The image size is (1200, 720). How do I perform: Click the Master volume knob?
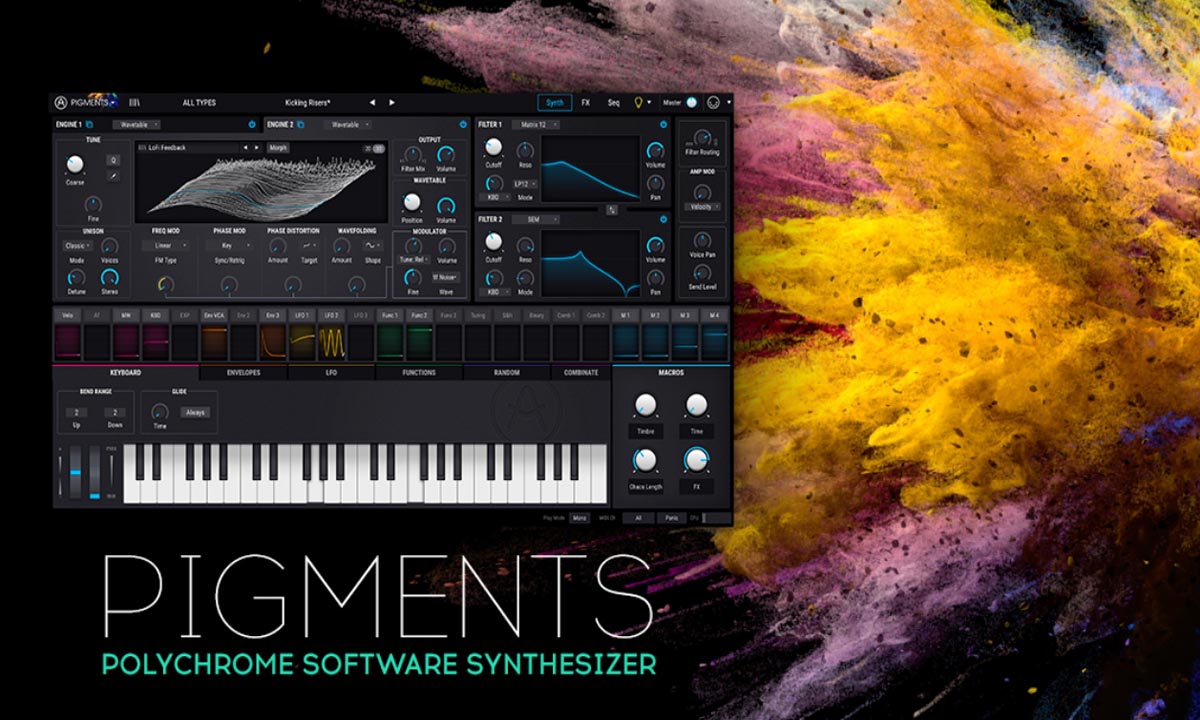[691, 102]
